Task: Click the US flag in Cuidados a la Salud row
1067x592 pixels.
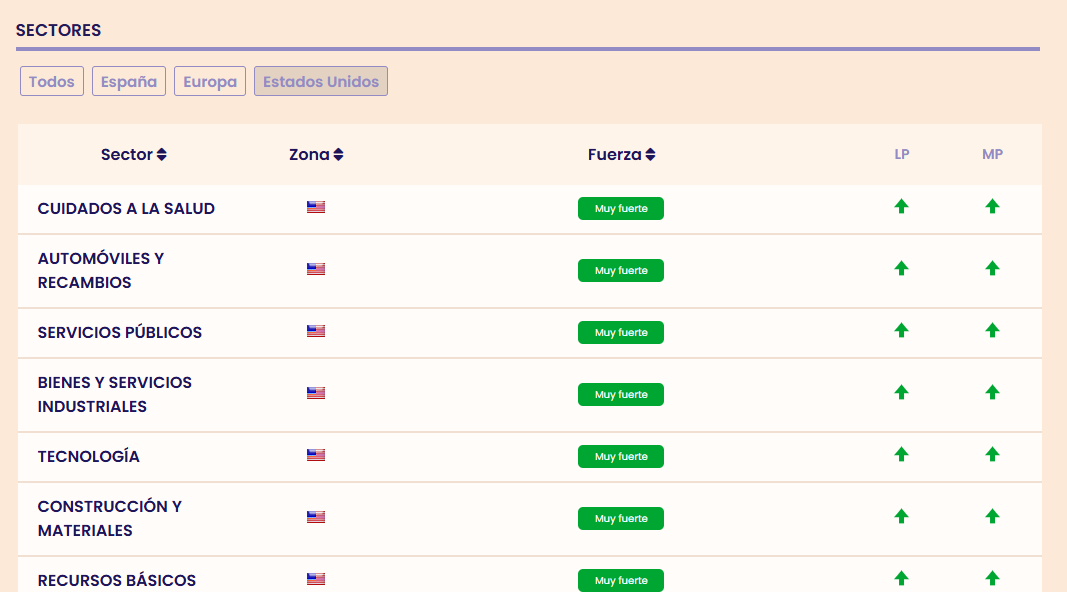Action: [316, 208]
